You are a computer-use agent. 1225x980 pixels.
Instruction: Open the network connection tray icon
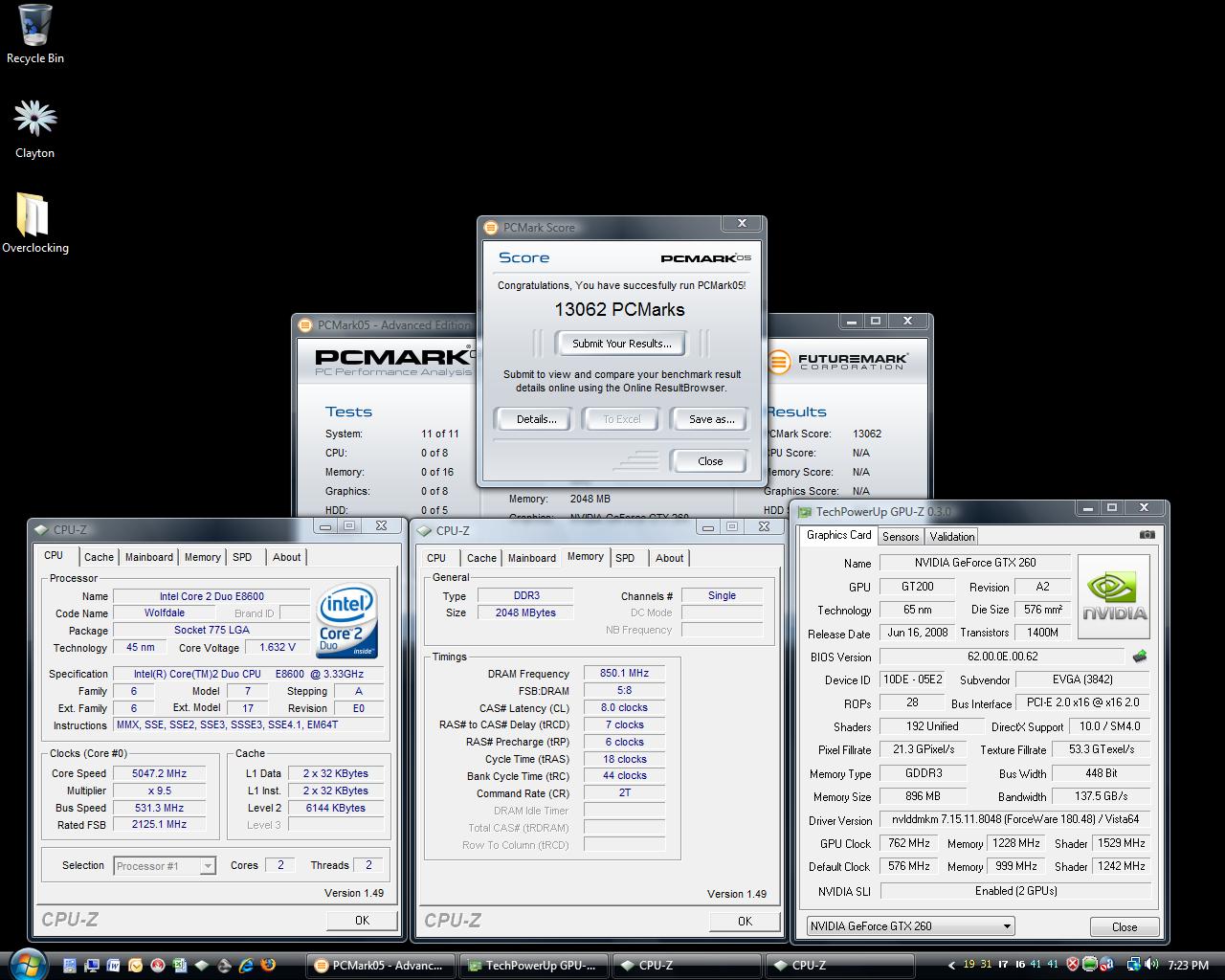[x=1134, y=965]
